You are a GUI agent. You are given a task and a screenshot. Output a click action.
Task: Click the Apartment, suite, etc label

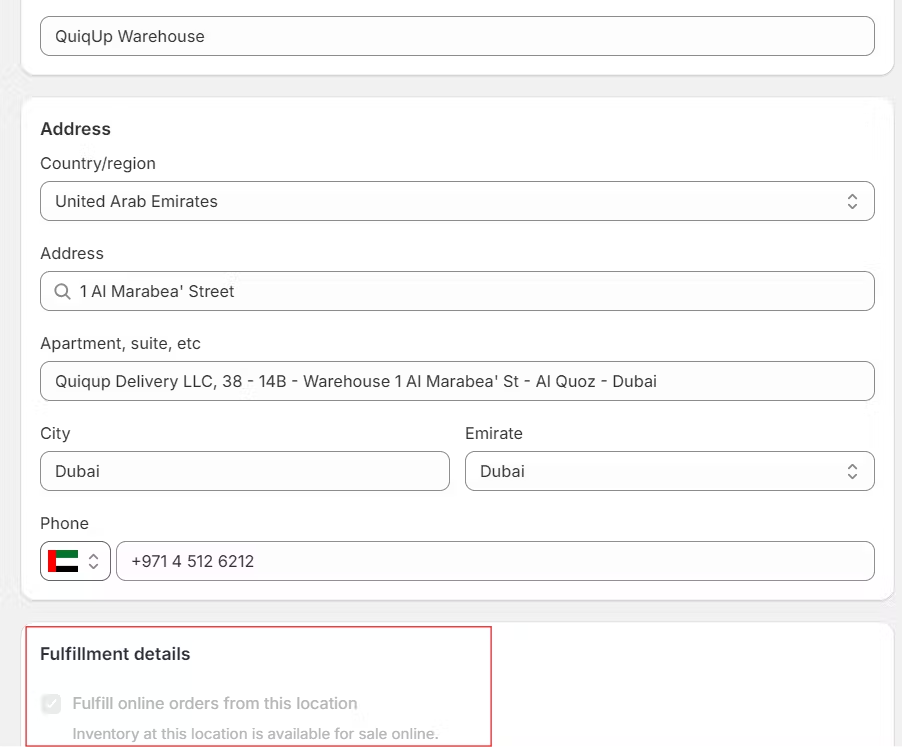pyautogui.click(x=120, y=344)
